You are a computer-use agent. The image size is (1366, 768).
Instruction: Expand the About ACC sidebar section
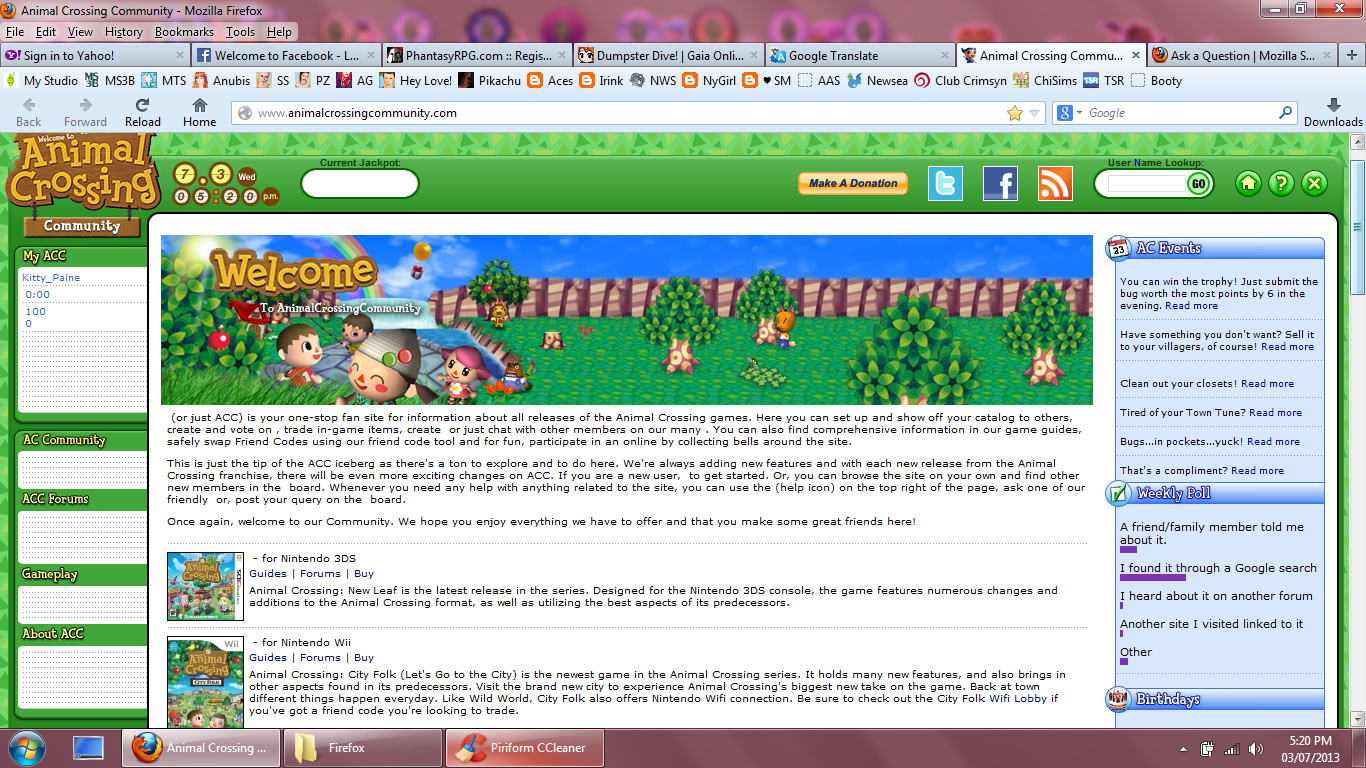tap(53, 633)
